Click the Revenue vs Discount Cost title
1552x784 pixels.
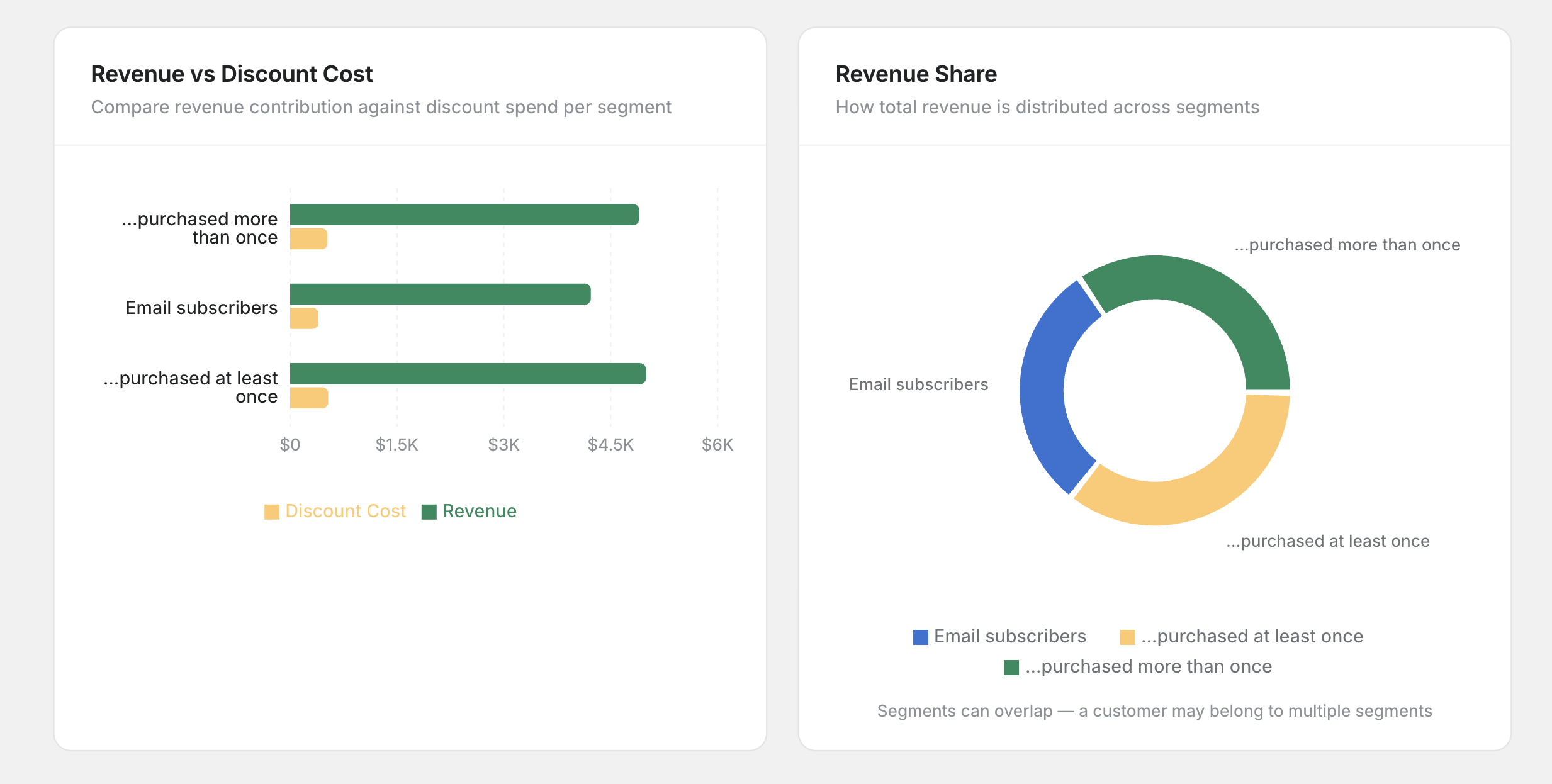pyautogui.click(x=231, y=74)
